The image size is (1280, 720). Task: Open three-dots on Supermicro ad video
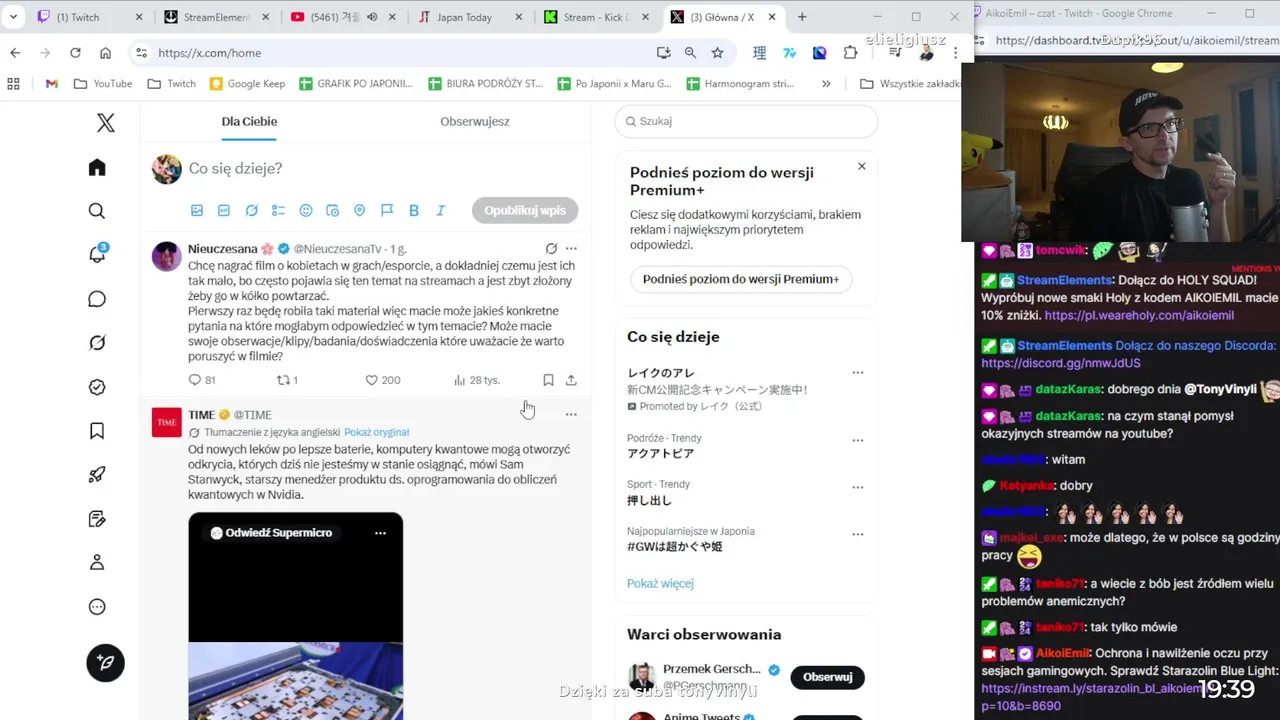point(380,533)
